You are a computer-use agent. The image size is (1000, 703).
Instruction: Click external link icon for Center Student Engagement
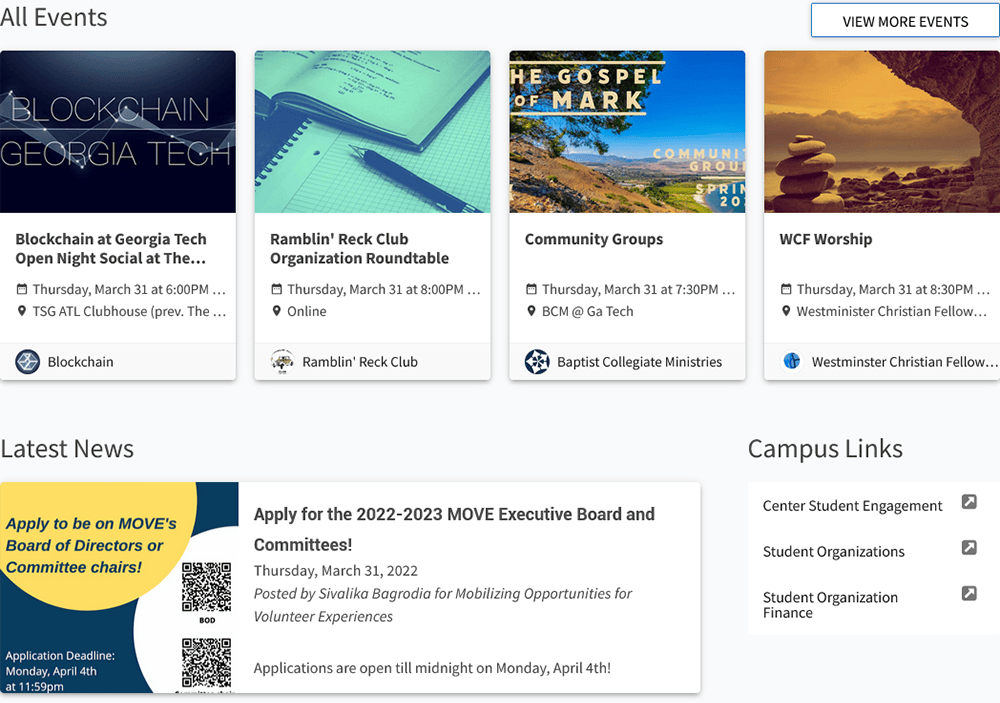coord(969,501)
